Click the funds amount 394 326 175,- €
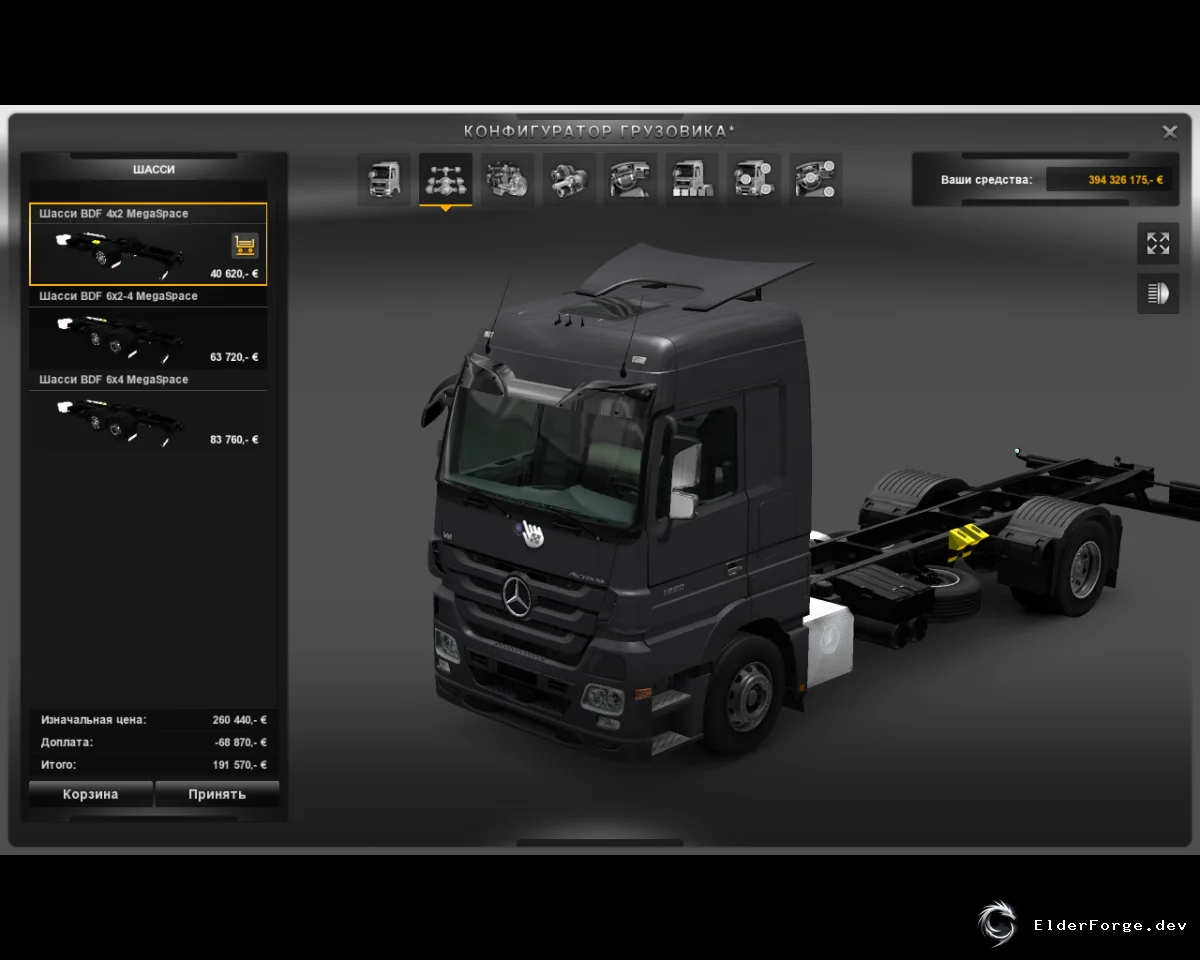 1125,180
